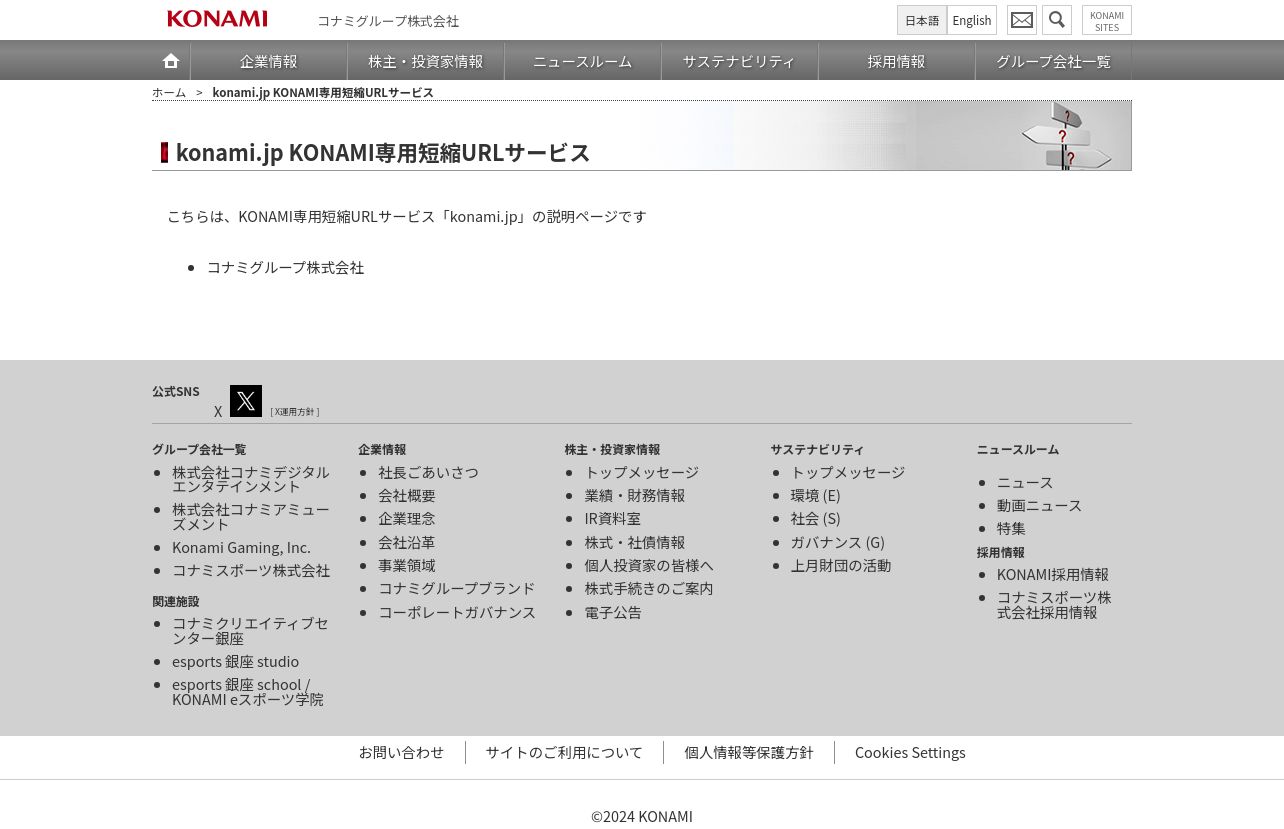Viewport: 1284px width, 829px height.
Task: Open the サステナビリティ navigation menu
Action: pos(740,61)
